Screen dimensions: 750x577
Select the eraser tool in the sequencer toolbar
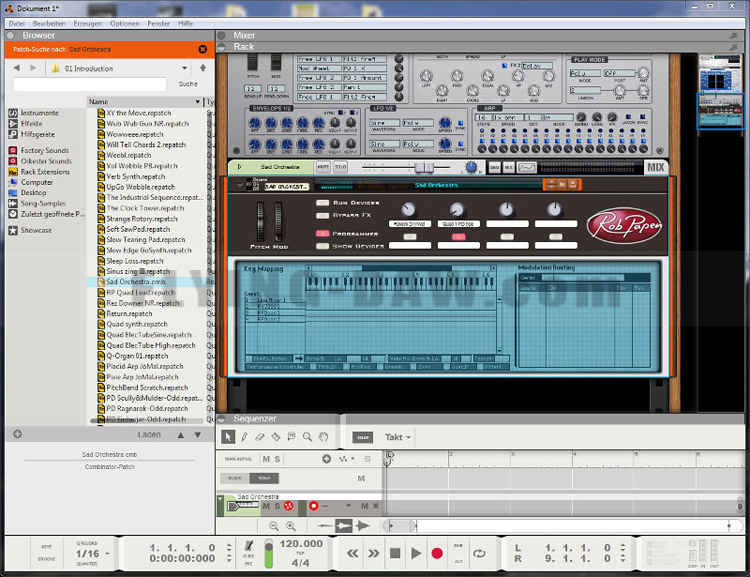[260, 437]
